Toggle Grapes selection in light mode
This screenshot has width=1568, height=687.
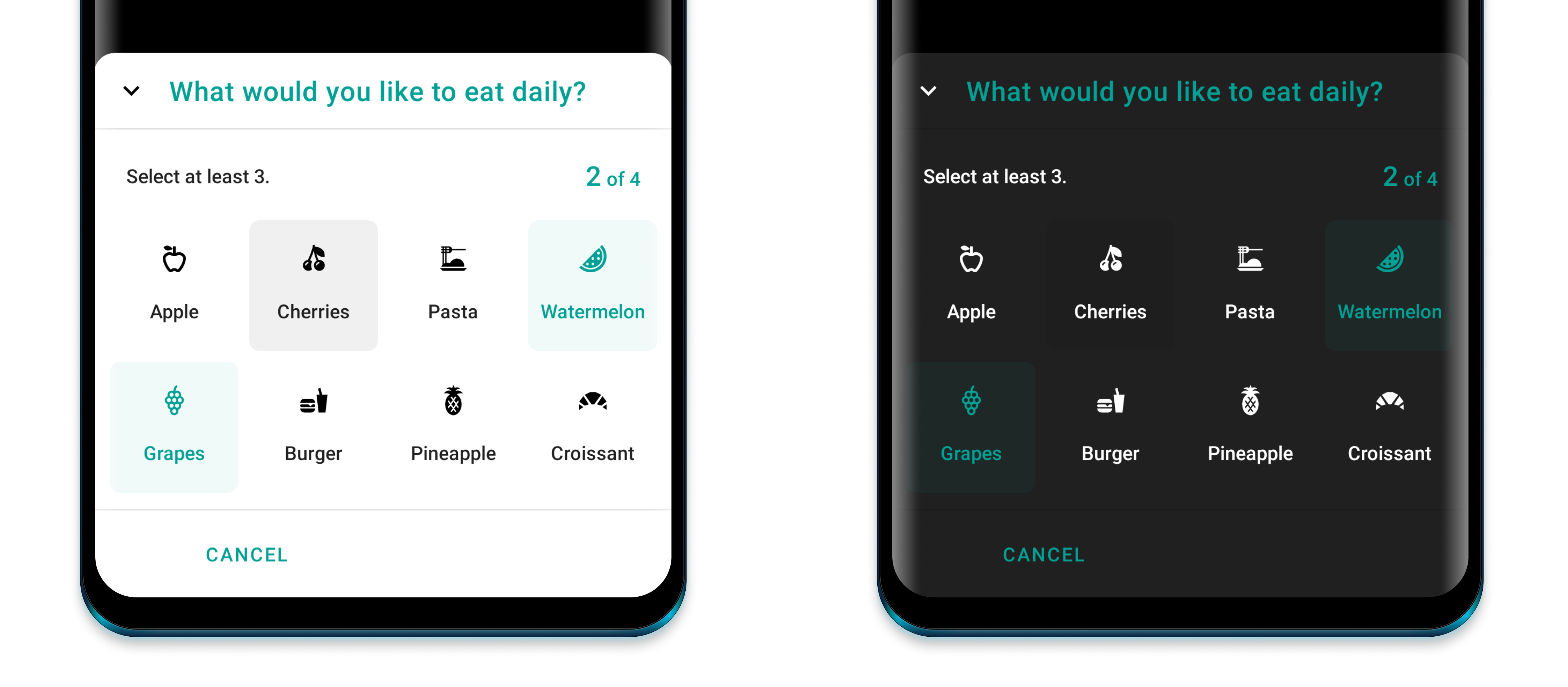[x=175, y=425]
